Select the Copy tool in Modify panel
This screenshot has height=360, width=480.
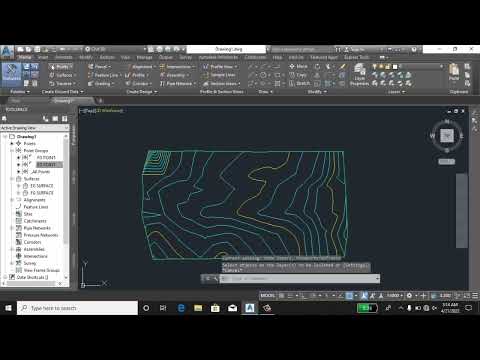(298, 75)
